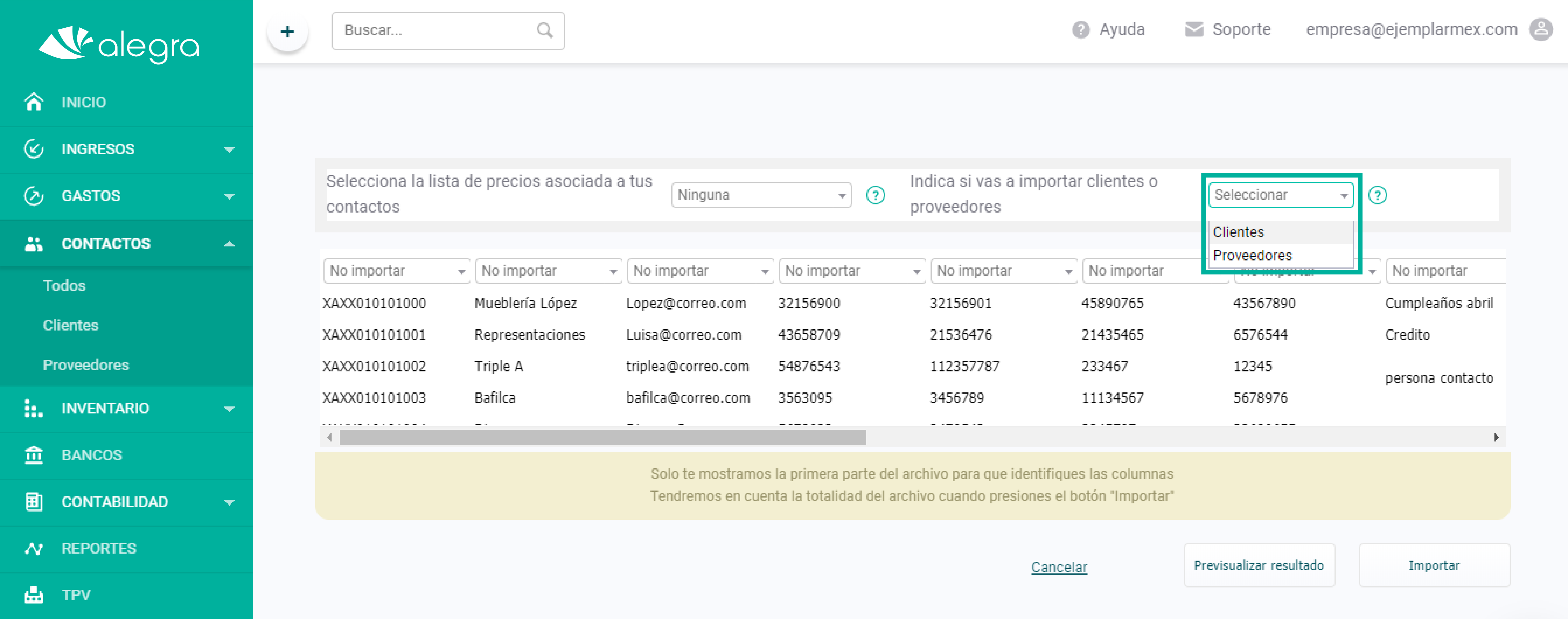Click right arrow of horizontal scrollbar
This screenshot has width=1568, height=619.
point(1497,437)
